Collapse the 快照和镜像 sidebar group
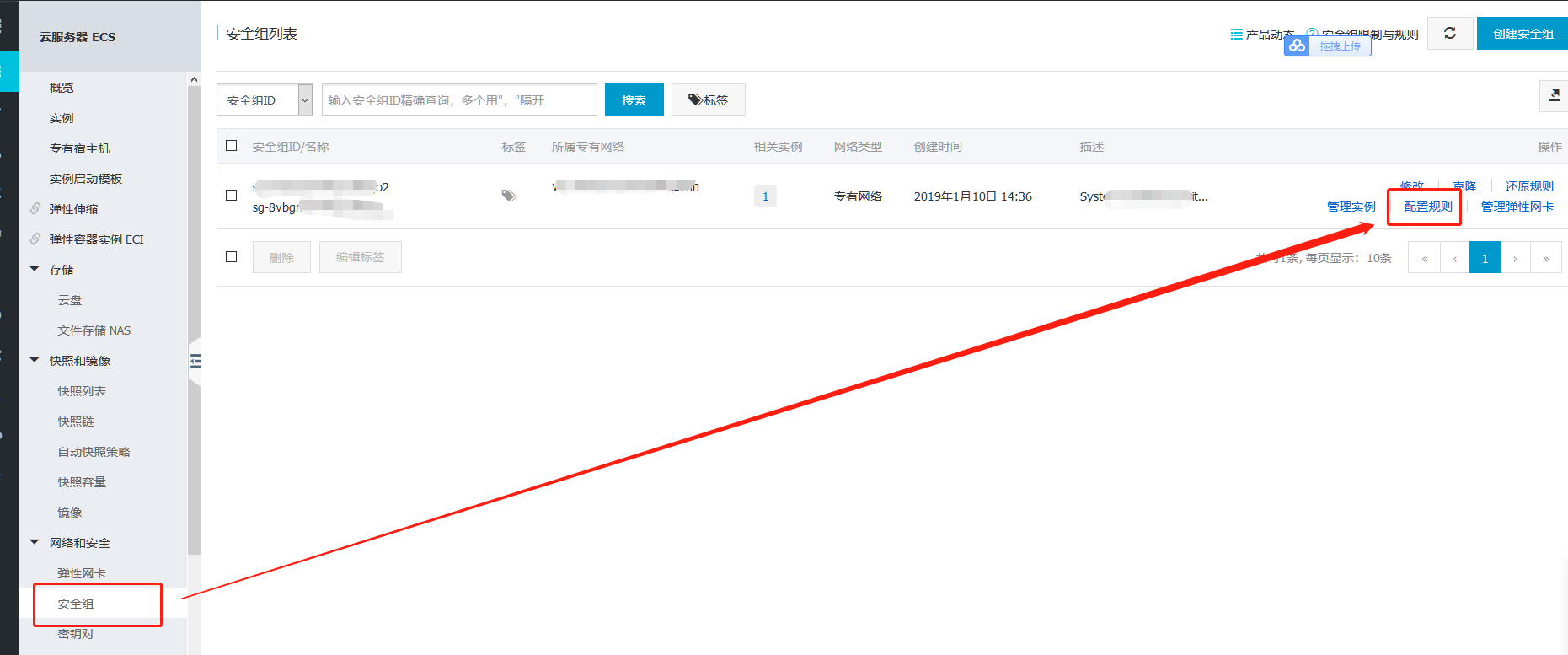Image resolution: width=1568 pixels, height=655 pixels. pos(35,361)
